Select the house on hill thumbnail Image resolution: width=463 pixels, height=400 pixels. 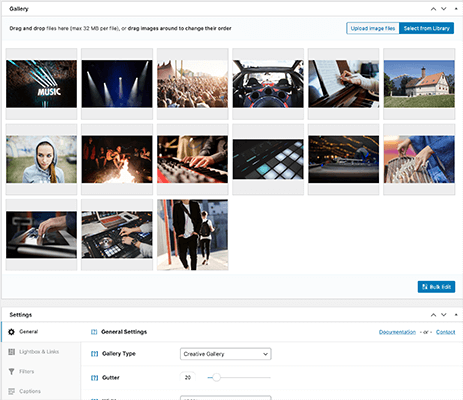tap(419, 84)
